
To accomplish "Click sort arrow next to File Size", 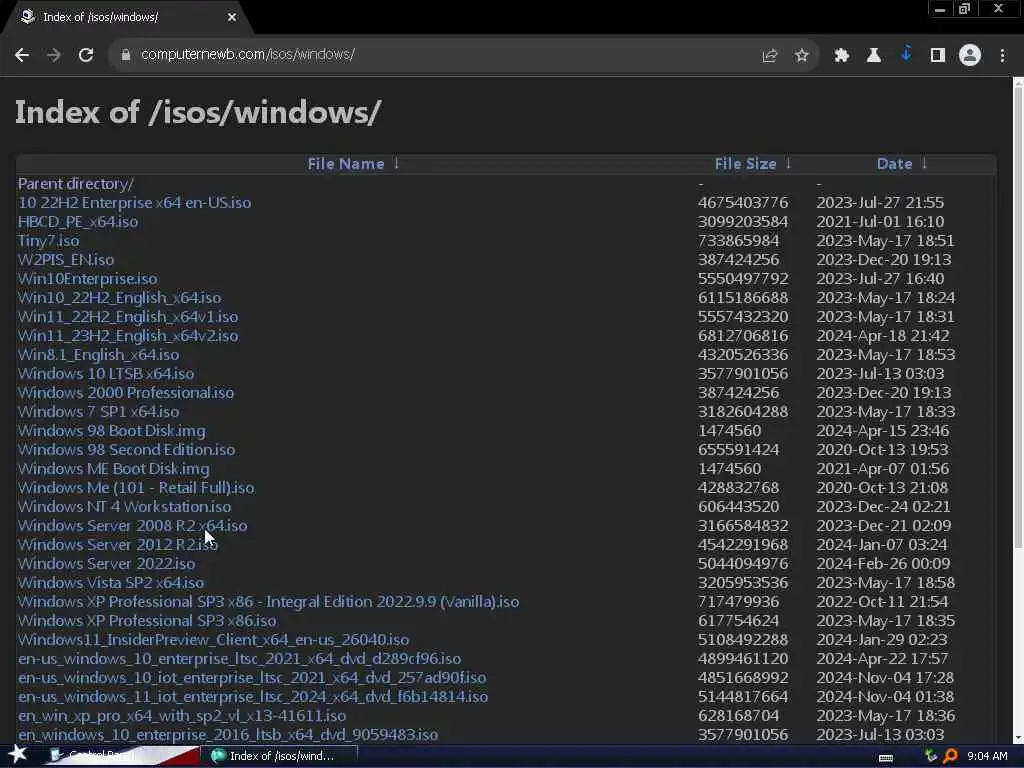I will pos(788,163).
